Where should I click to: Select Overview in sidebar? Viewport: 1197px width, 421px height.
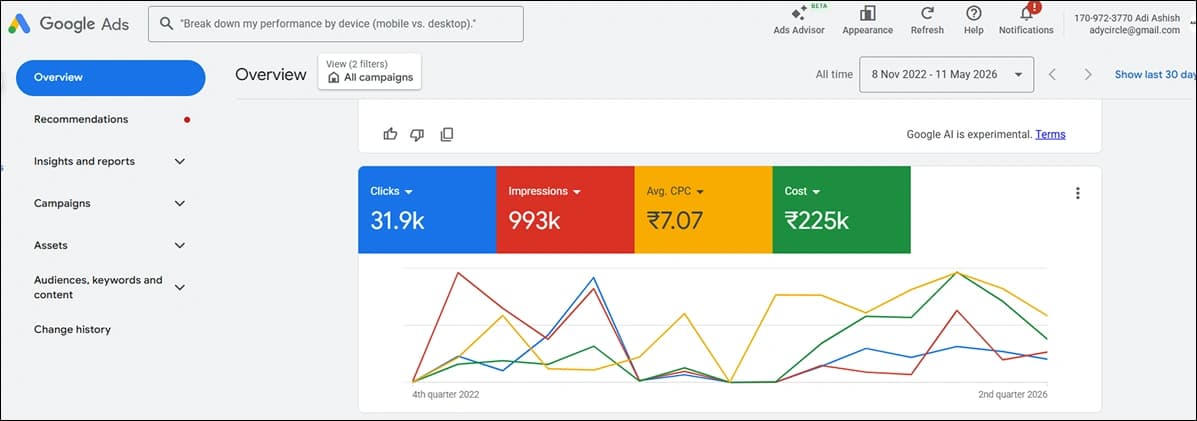click(111, 77)
